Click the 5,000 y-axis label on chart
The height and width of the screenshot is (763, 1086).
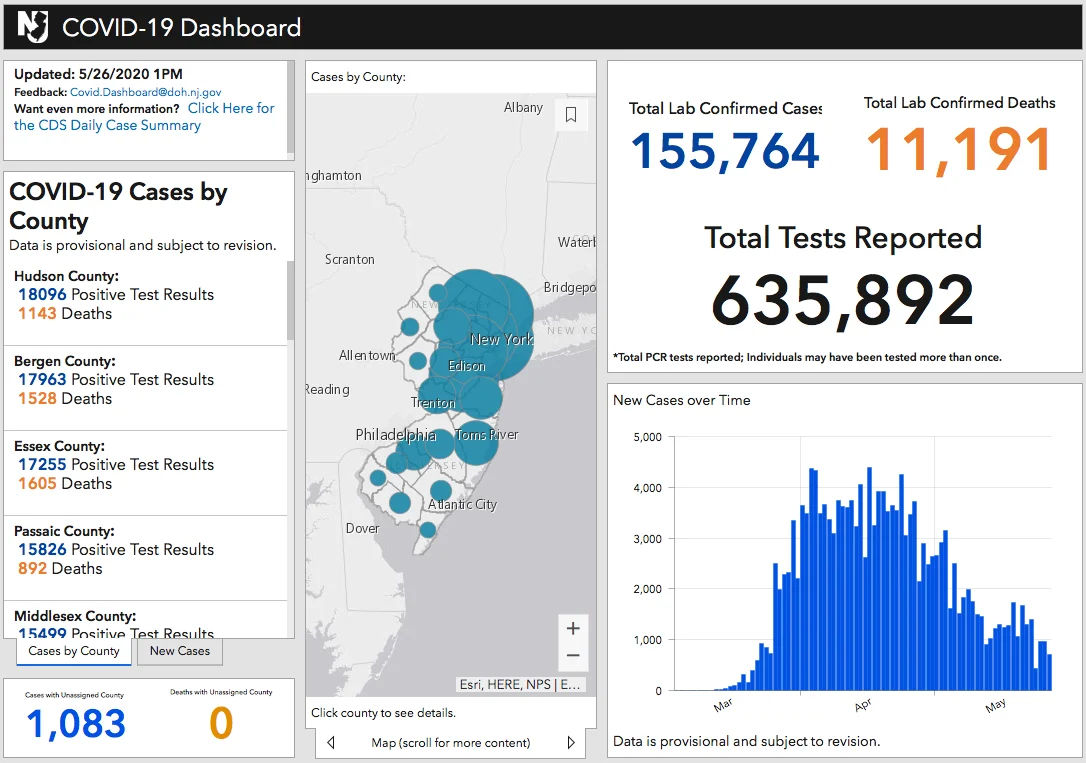[x=648, y=437]
